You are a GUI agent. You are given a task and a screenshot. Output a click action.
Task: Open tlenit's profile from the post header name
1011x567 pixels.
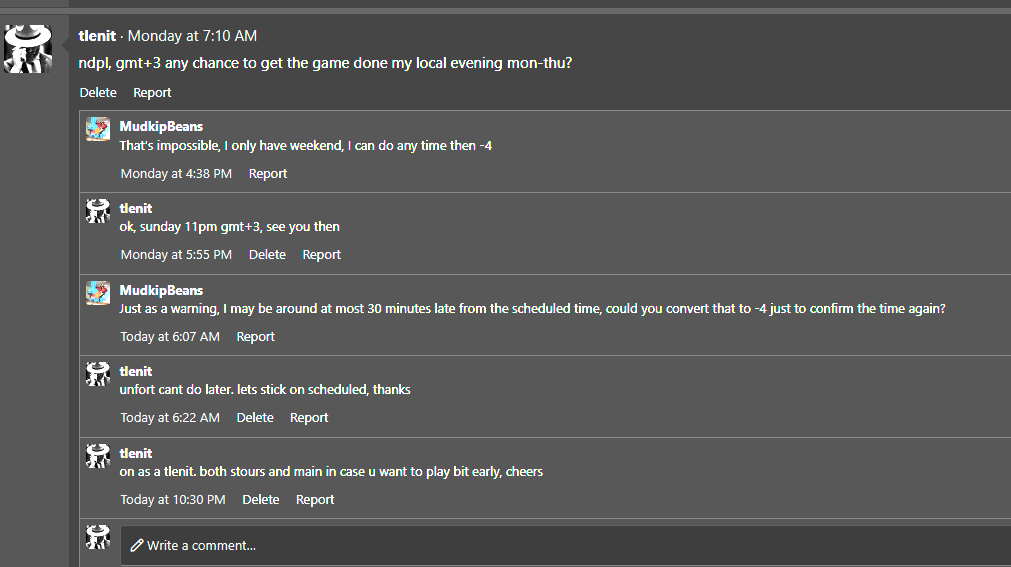(97, 36)
